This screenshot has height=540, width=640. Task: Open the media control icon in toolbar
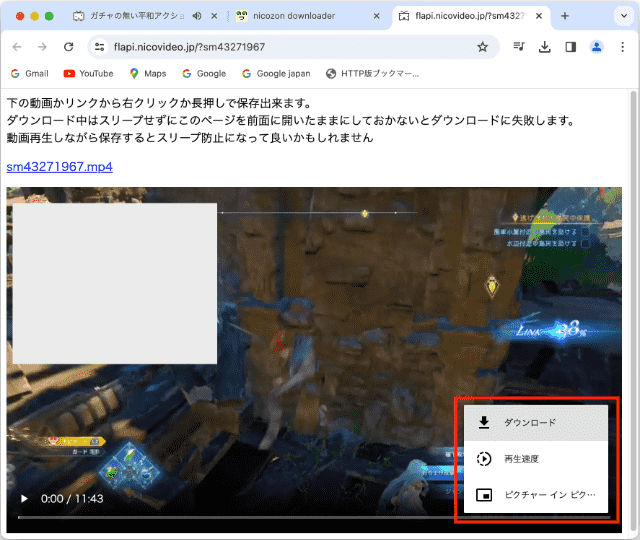[x=519, y=47]
